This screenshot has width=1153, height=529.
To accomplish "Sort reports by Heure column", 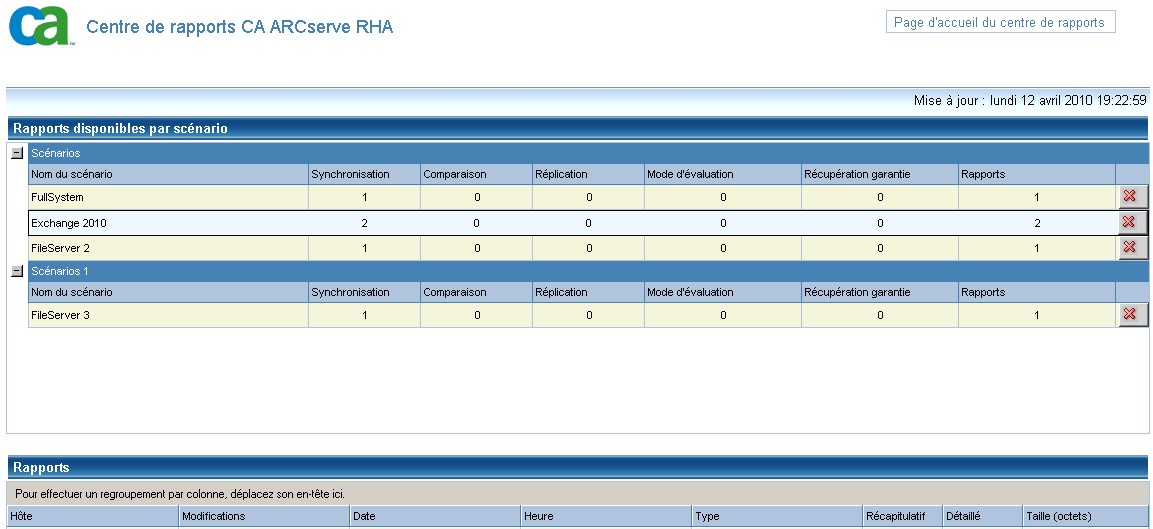I will 607,516.
